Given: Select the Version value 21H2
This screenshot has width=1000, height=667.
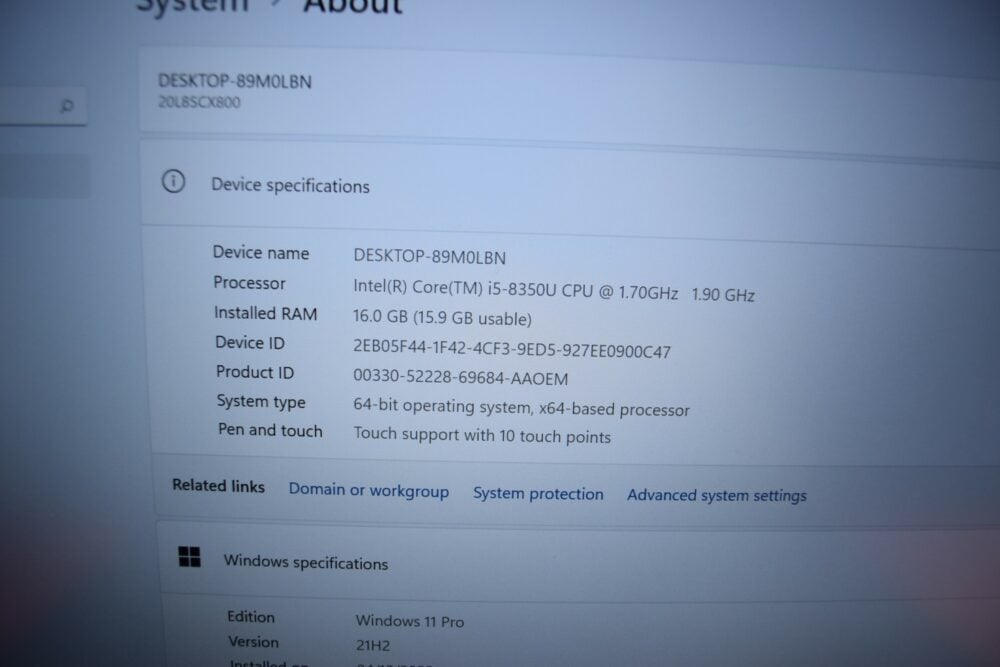Looking at the screenshot, I should pos(373,645).
